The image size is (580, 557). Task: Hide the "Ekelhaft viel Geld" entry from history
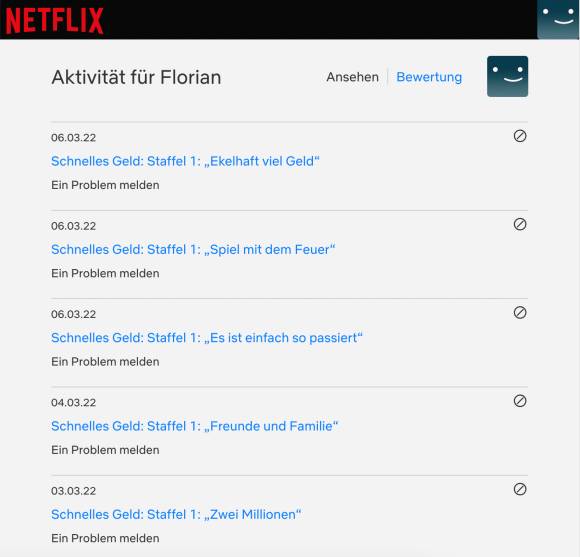(x=520, y=136)
